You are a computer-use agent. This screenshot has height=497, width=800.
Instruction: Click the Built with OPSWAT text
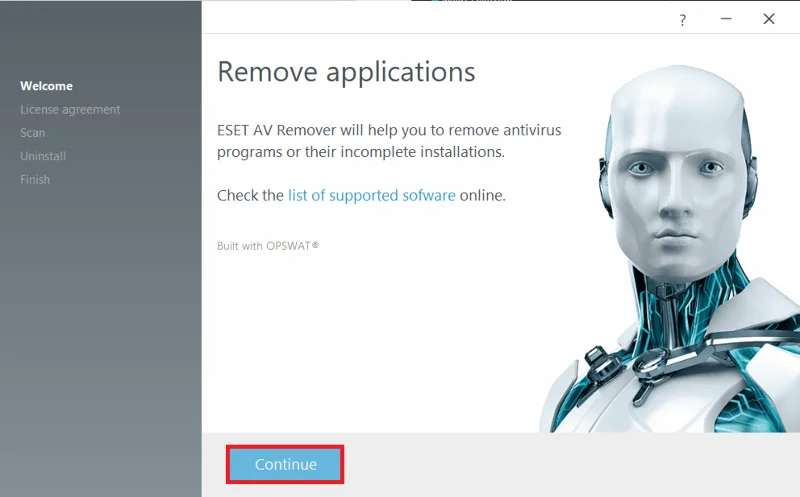tap(268, 246)
